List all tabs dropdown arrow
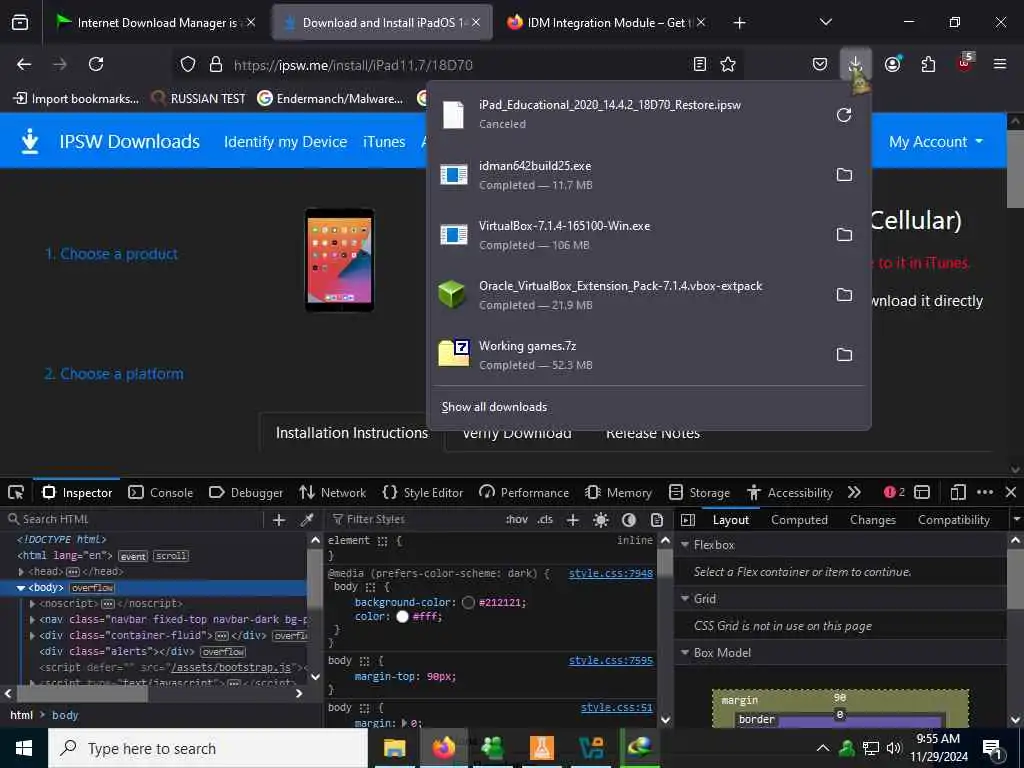 click(825, 22)
